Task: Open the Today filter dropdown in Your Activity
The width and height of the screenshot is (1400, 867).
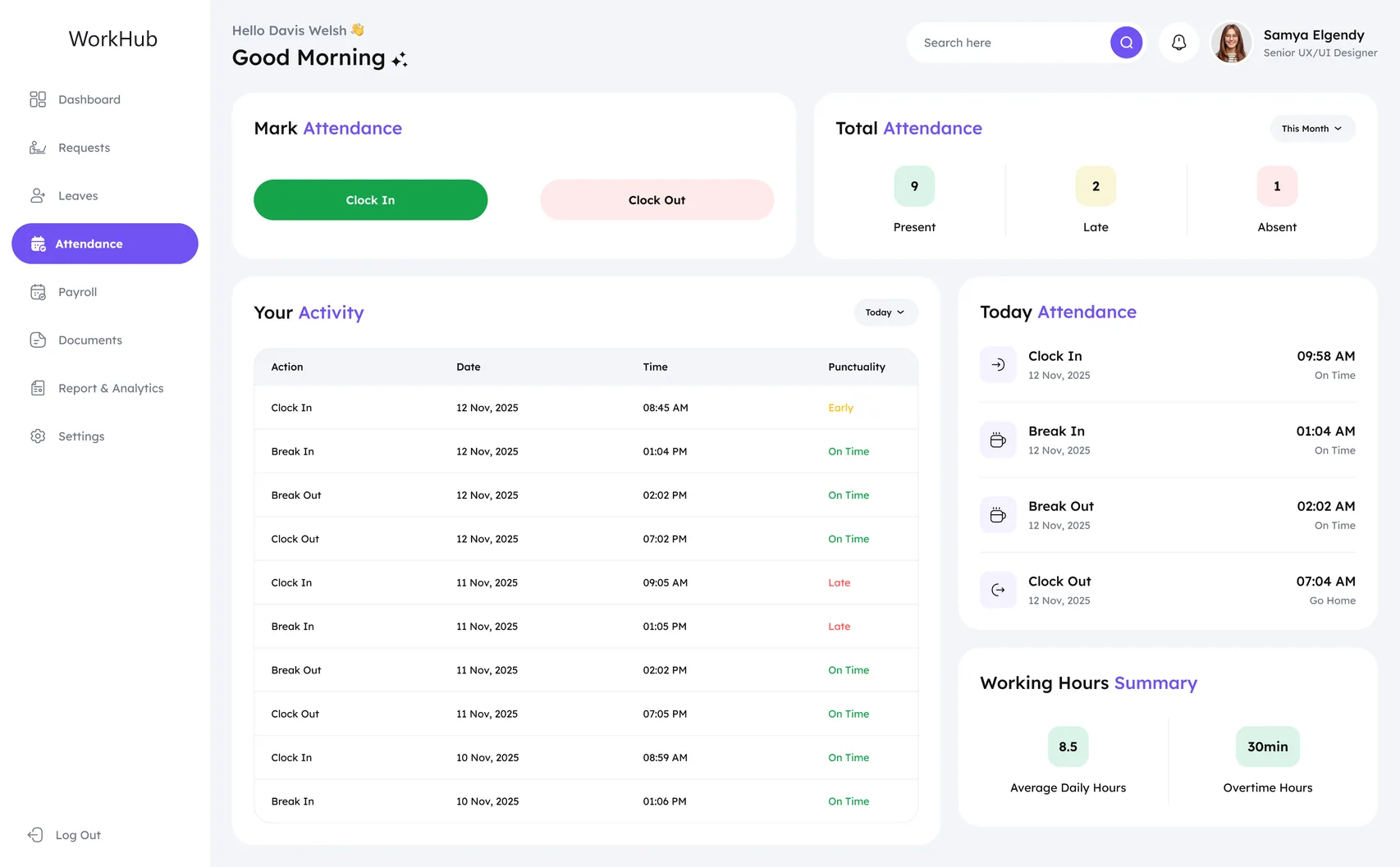Action: point(885,313)
